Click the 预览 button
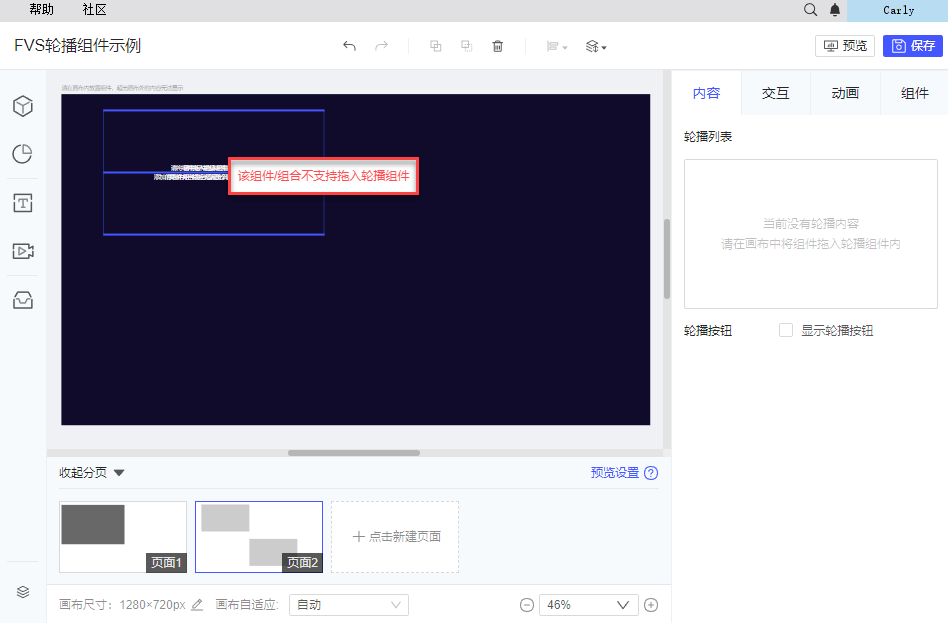Image resolution: width=948 pixels, height=623 pixels. pos(845,46)
